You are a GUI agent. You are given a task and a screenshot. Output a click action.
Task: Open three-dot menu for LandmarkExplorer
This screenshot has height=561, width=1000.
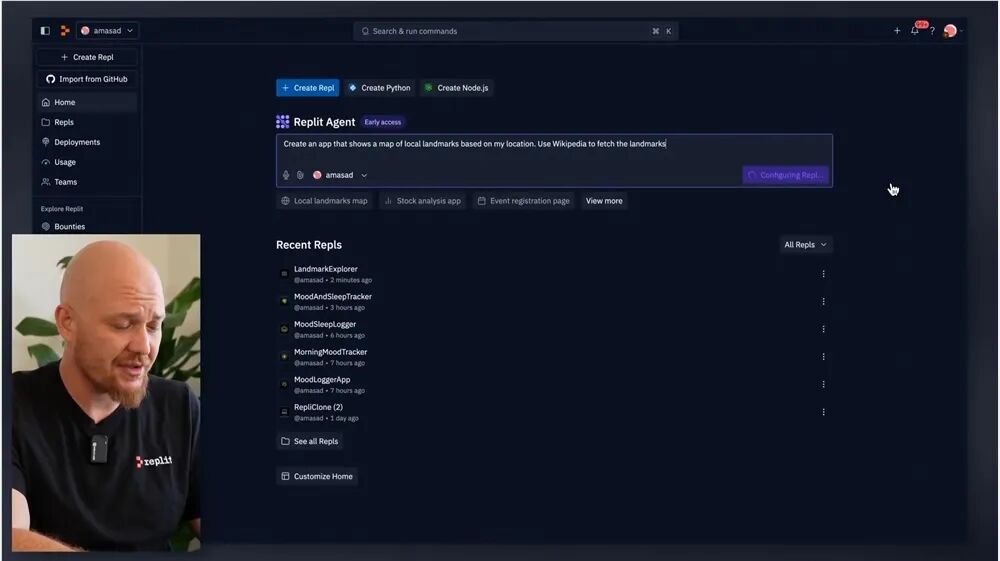[823, 274]
